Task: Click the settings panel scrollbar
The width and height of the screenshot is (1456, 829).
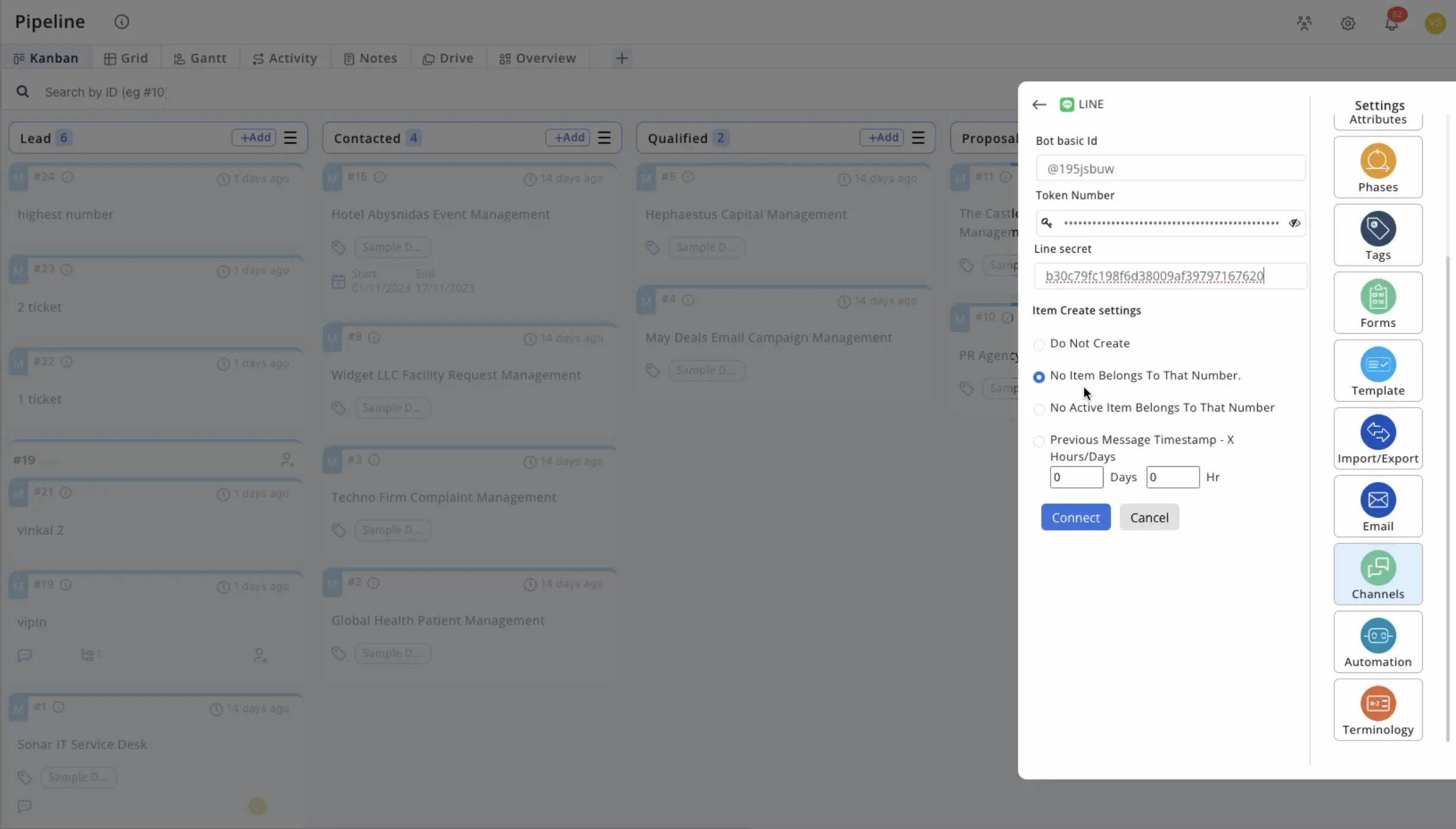Action: tap(1448, 498)
